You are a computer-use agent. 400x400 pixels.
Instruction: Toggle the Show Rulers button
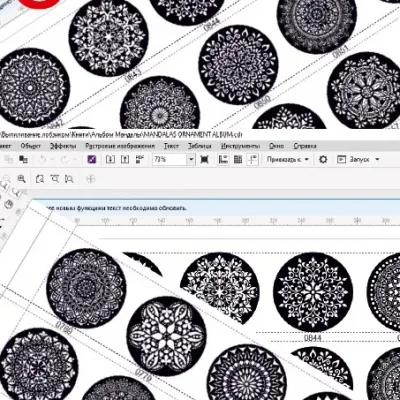[223, 159]
